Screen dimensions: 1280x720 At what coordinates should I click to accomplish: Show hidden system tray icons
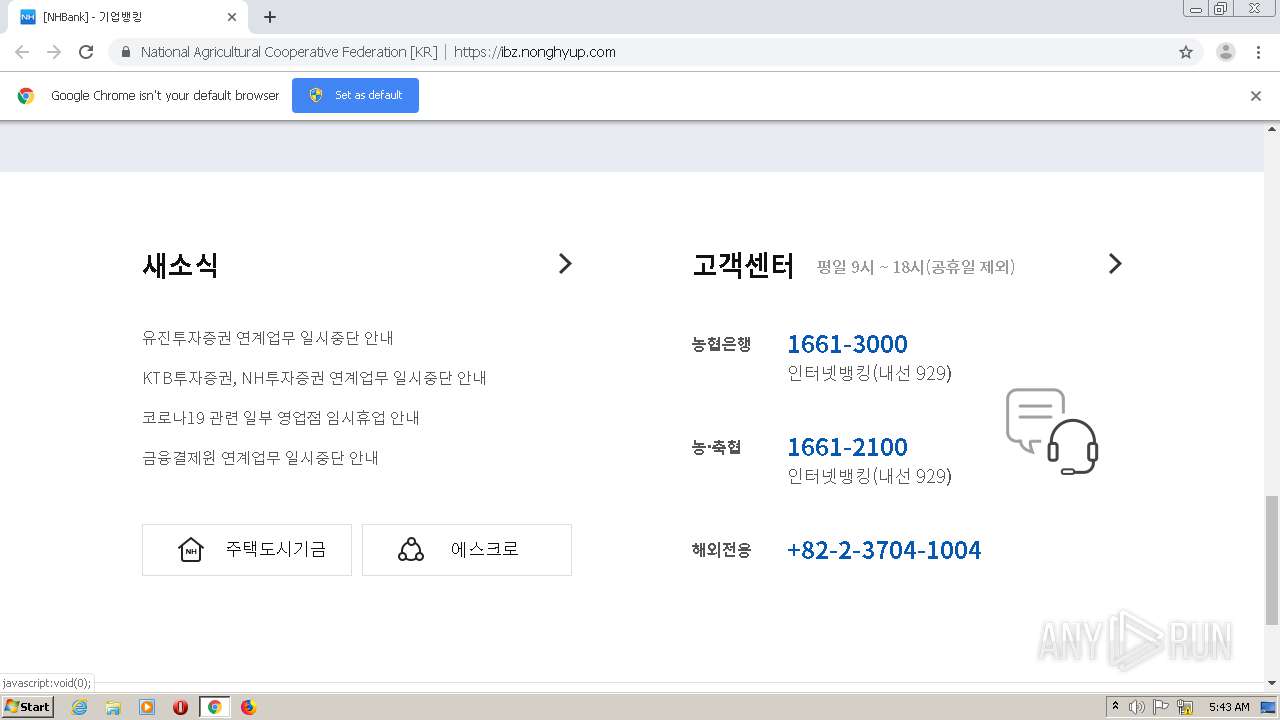(1116, 707)
